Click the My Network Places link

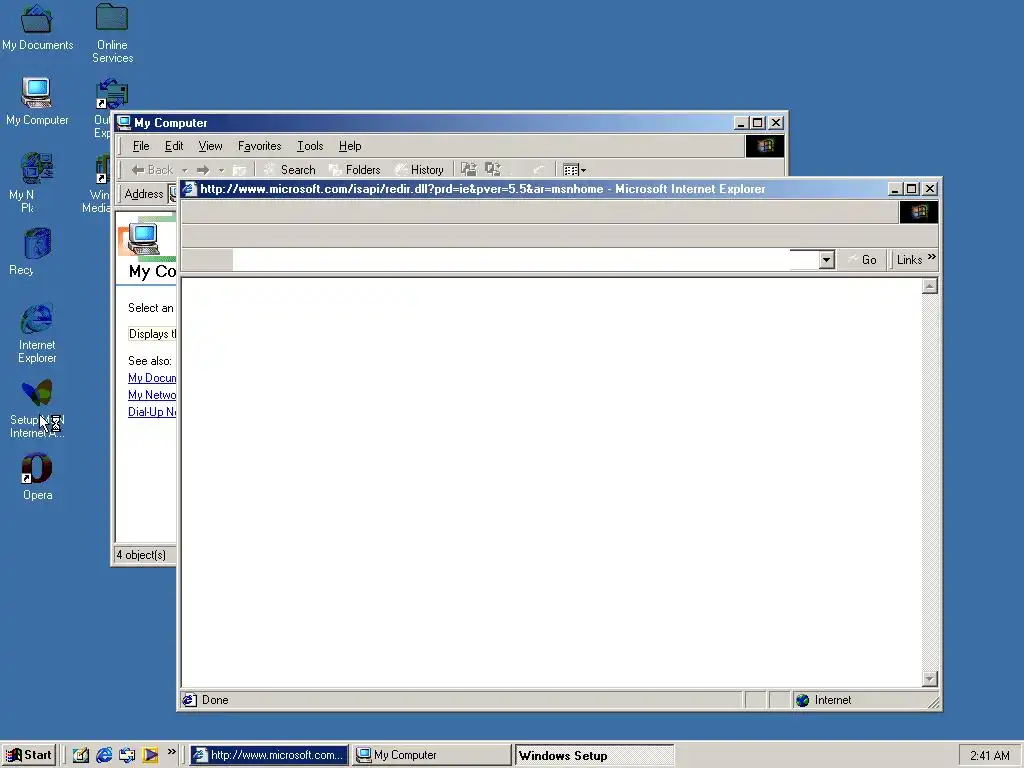(x=152, y=395)
